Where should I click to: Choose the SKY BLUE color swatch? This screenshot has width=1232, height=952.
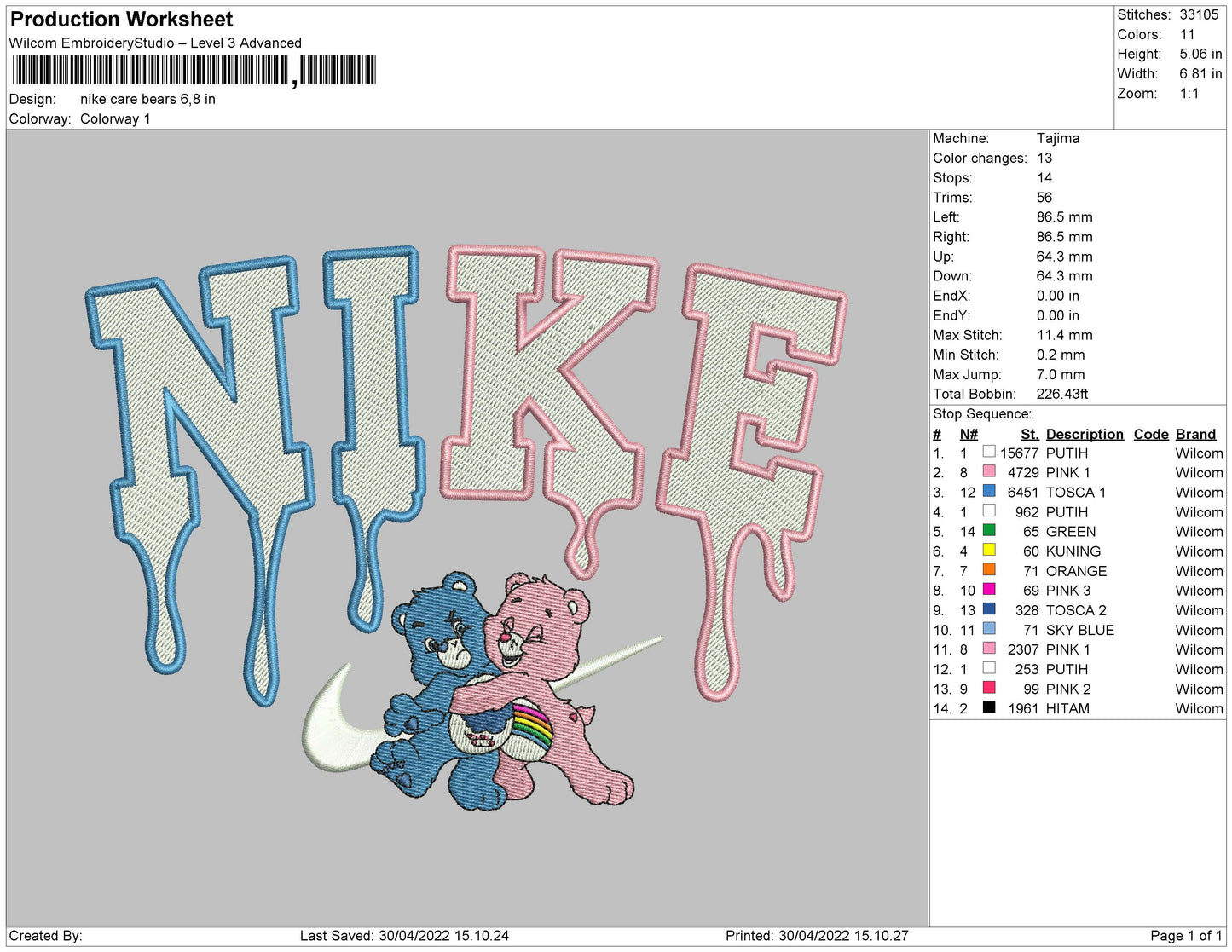(989, 629)
